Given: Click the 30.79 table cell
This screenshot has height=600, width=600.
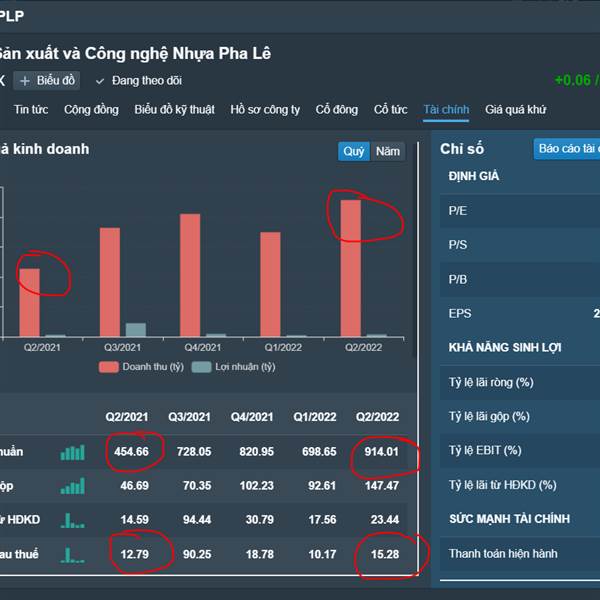Looking at the screenshot, I should tap(260, 520).
